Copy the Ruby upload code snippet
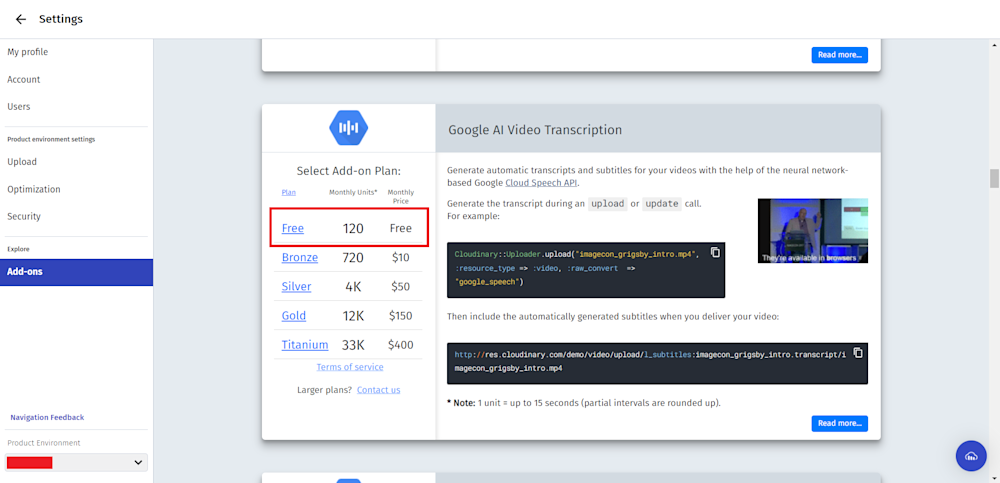This screenshot has width=1000, height=483. [716, 252]
